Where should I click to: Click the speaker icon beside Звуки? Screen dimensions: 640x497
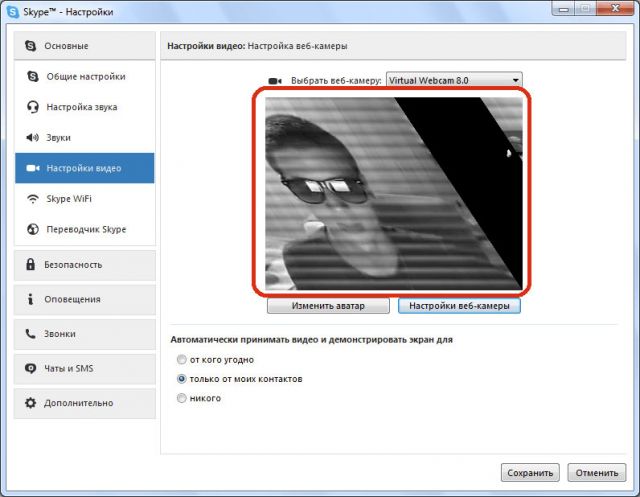pyautogui.click(x=32, y=138)
